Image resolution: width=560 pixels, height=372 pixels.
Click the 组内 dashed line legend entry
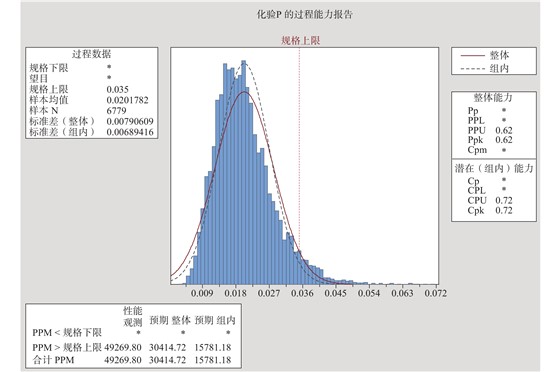(x=485, y=68)
